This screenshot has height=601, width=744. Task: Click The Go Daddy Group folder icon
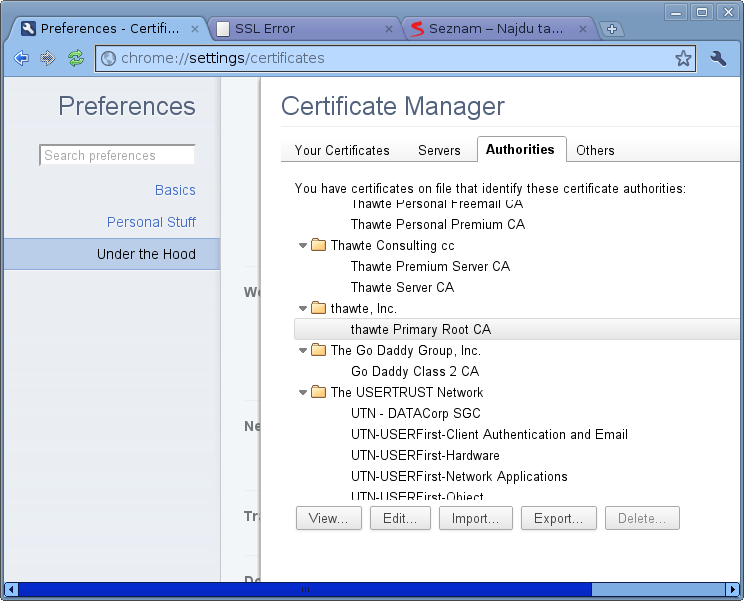pyautogui.click(x=318, y=350)
